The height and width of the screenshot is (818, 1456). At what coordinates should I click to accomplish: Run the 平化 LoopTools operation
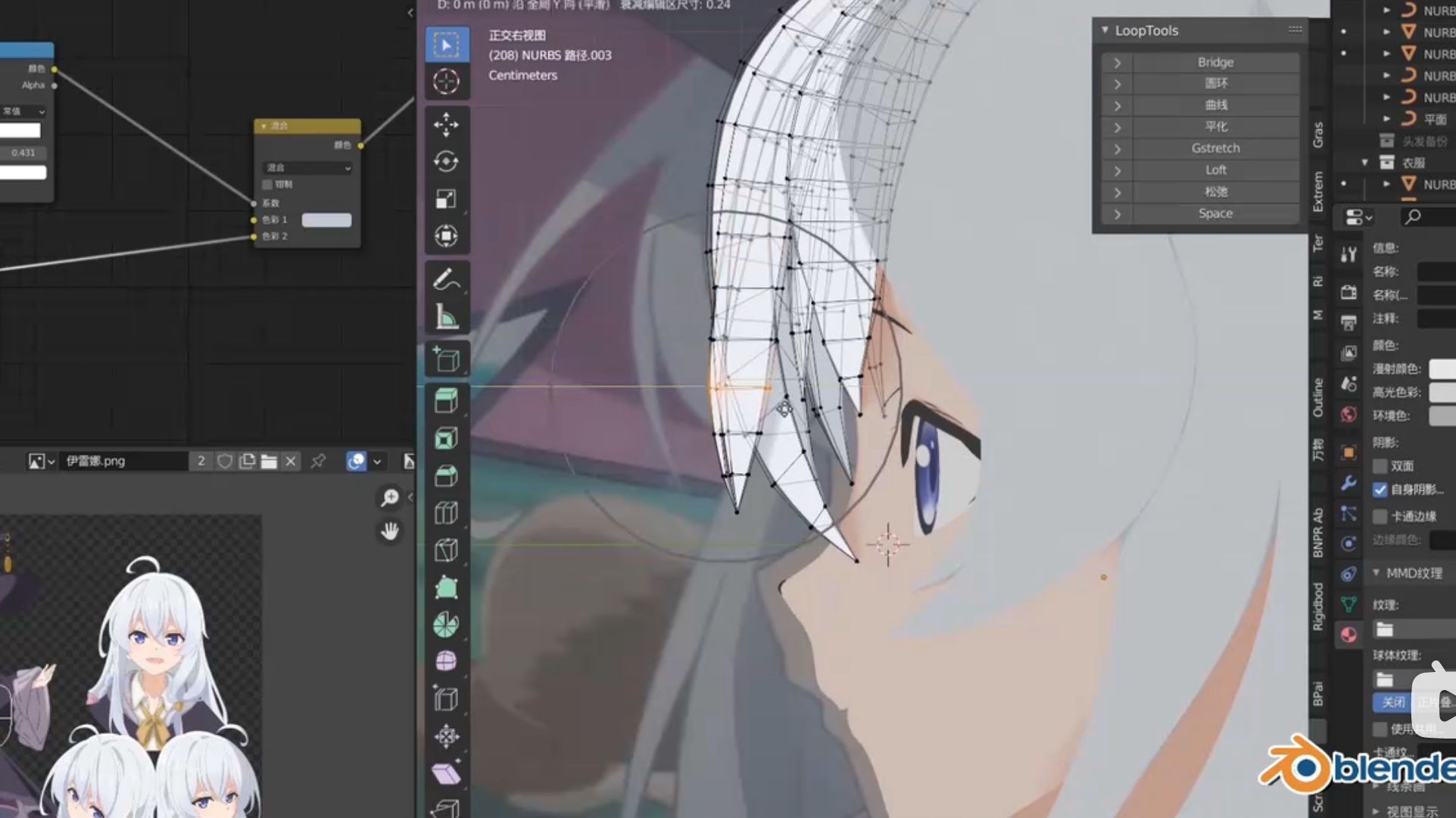(x=1215, y=127)
